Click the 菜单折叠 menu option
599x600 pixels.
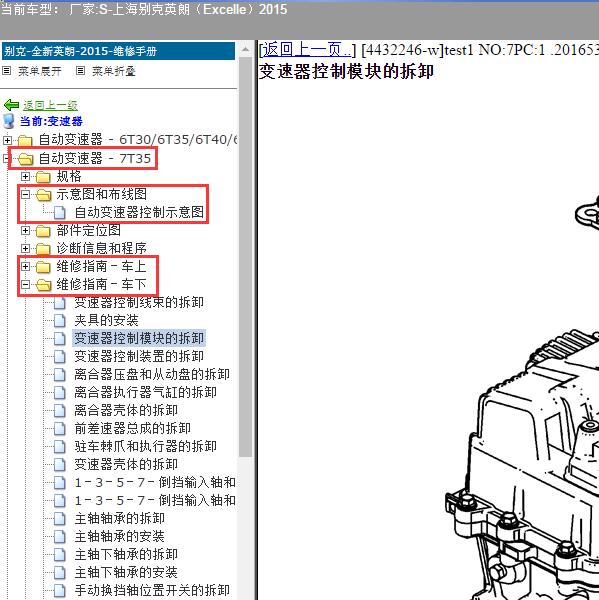pos(114,71)
